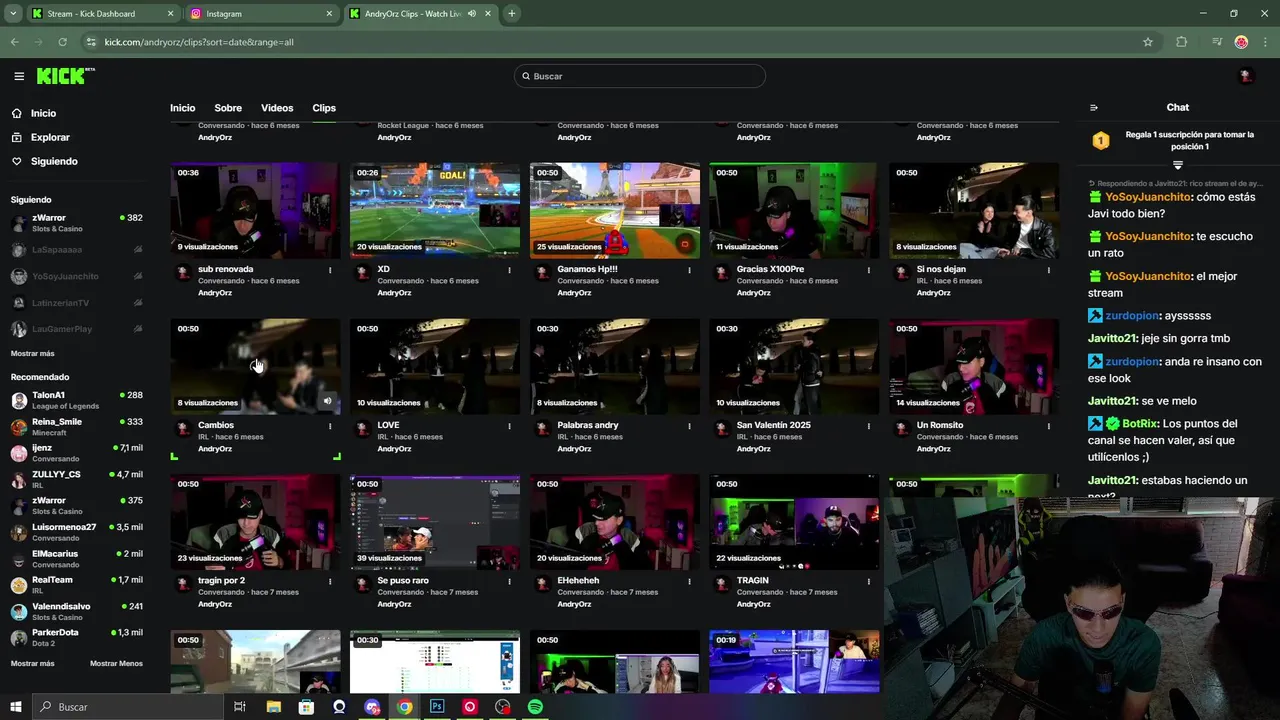
Task: Play the 'XD' Rocket League clip thumbnail
Action: pyautogui.click(x=434, y=210)
